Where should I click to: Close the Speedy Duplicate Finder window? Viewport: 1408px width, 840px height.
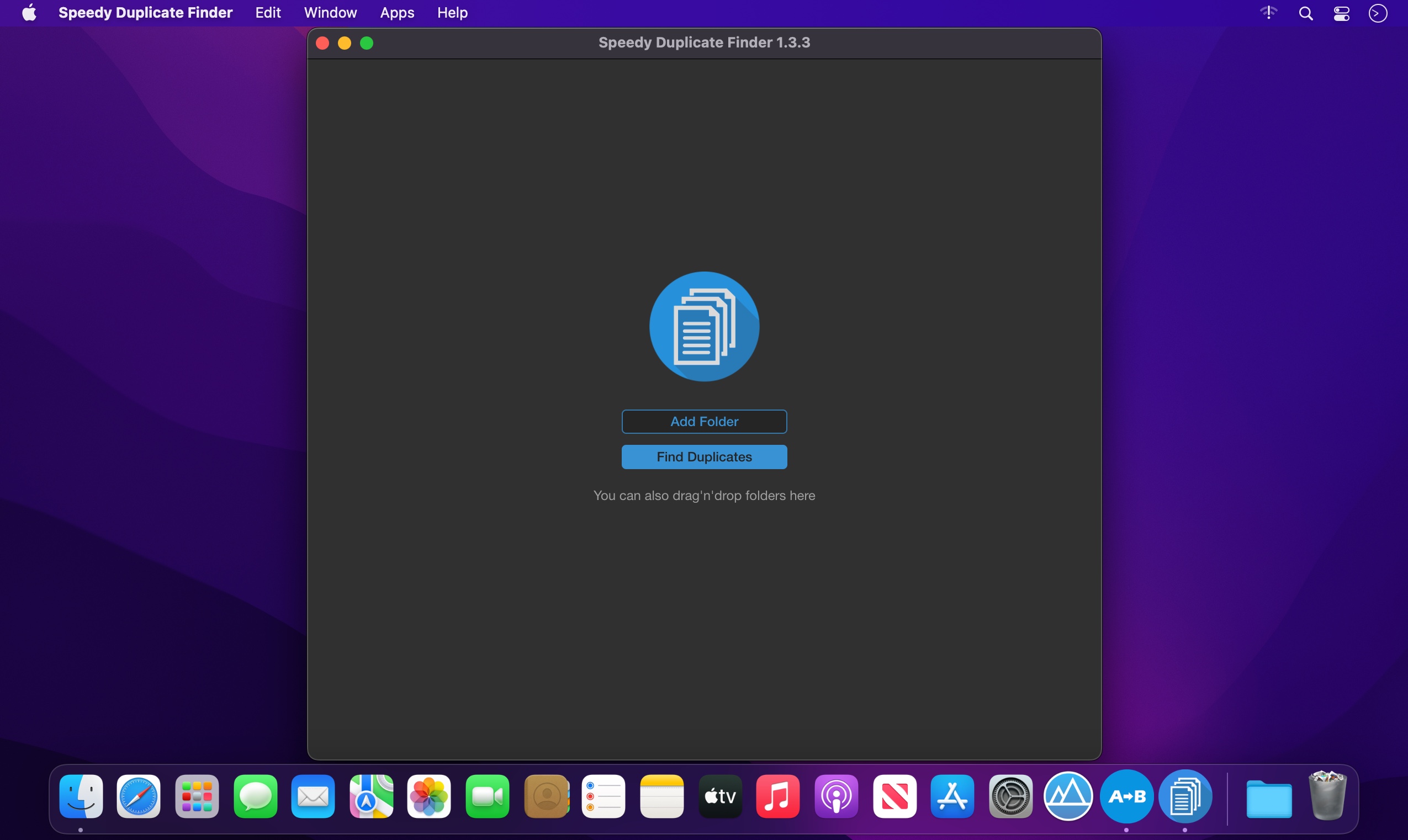322,43
